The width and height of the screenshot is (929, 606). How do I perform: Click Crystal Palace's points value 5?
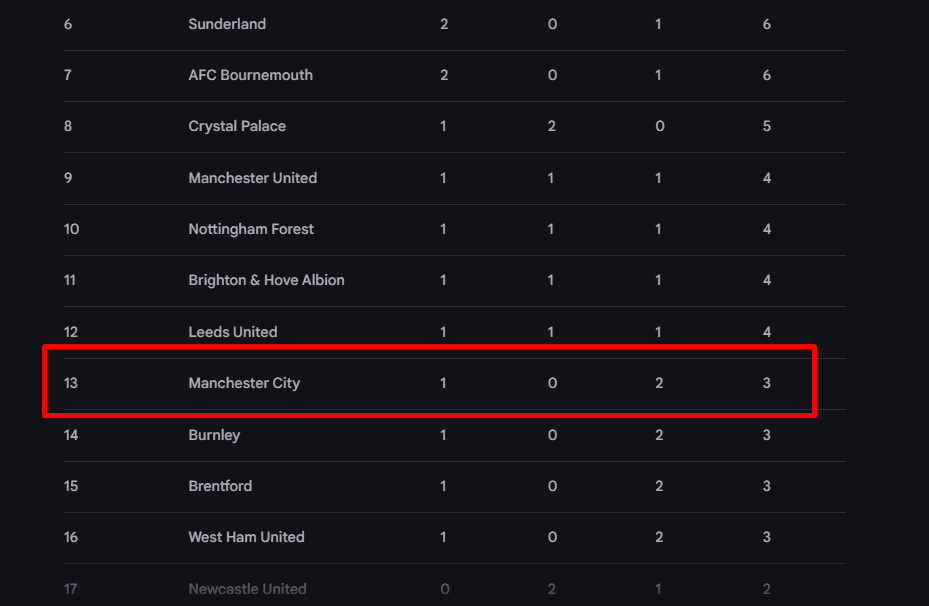(x=767, y=126)
